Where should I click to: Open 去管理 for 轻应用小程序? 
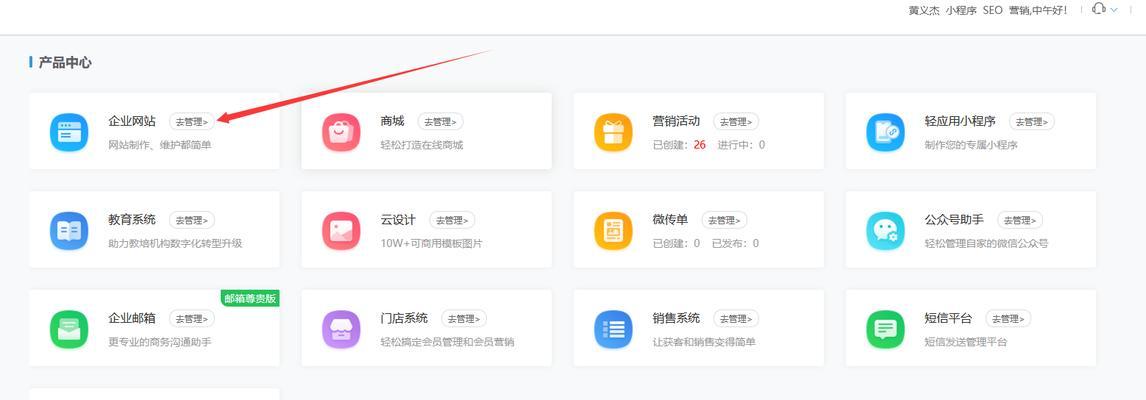tap(1032, 121)
